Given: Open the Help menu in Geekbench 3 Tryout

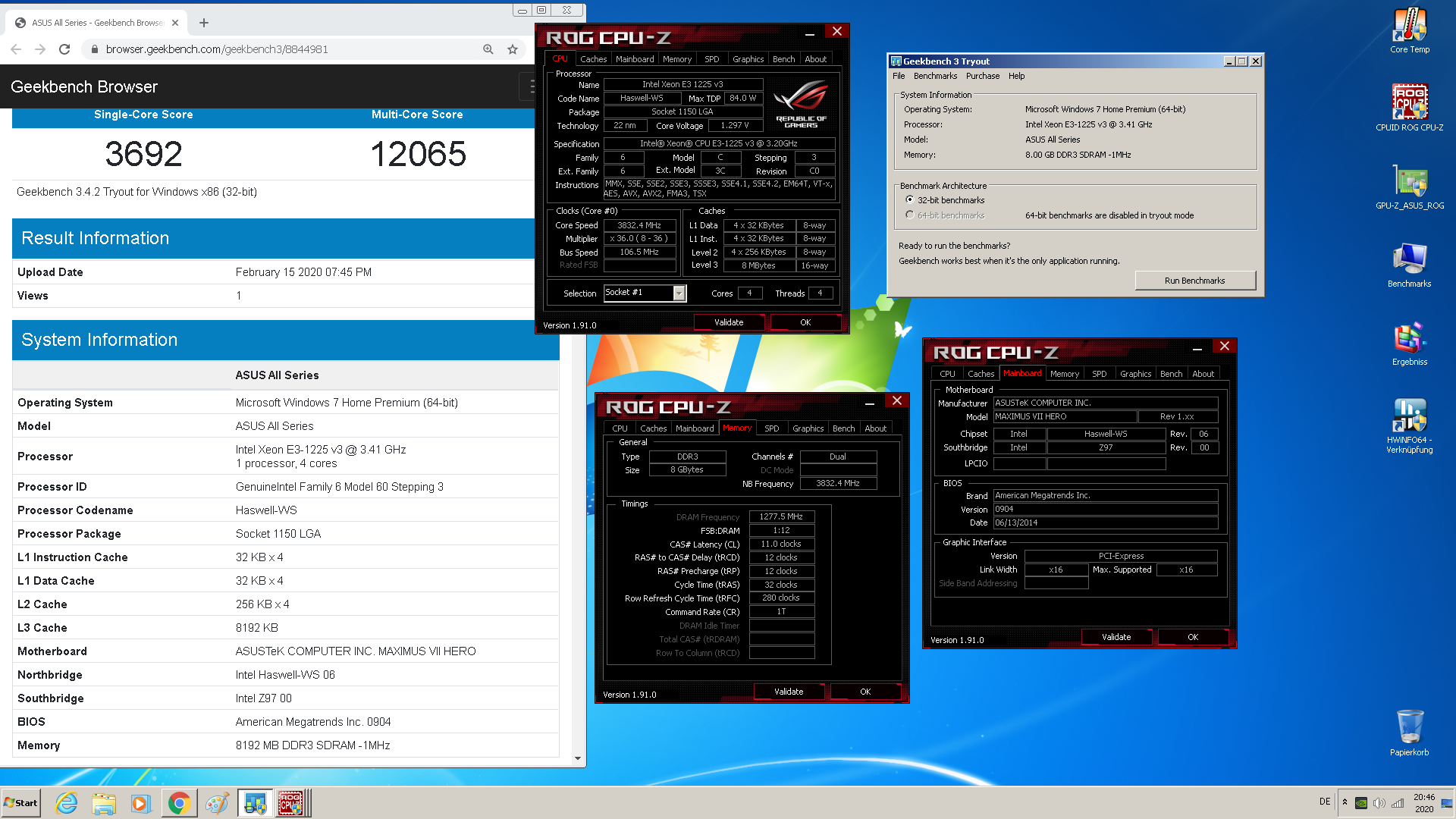Looking at the screenshot, I should click(1016, 76).
